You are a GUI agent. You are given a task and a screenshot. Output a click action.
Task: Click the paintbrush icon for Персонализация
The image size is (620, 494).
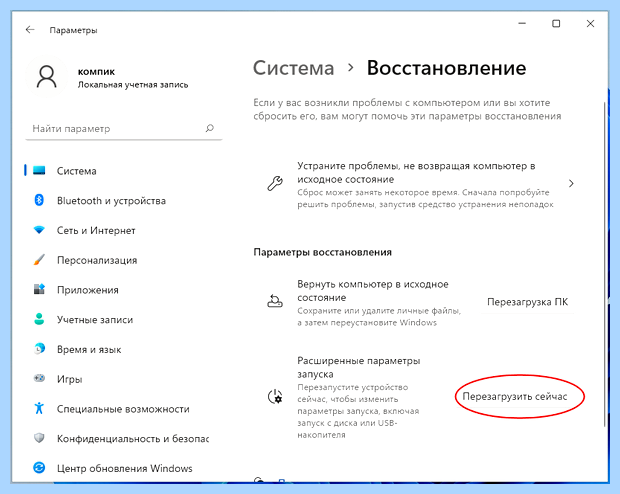pos(39,260)
